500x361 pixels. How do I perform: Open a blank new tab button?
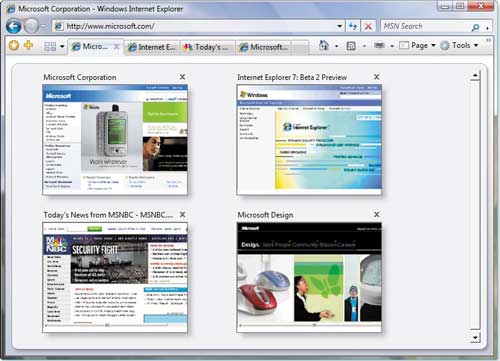(x=300, y=47)
